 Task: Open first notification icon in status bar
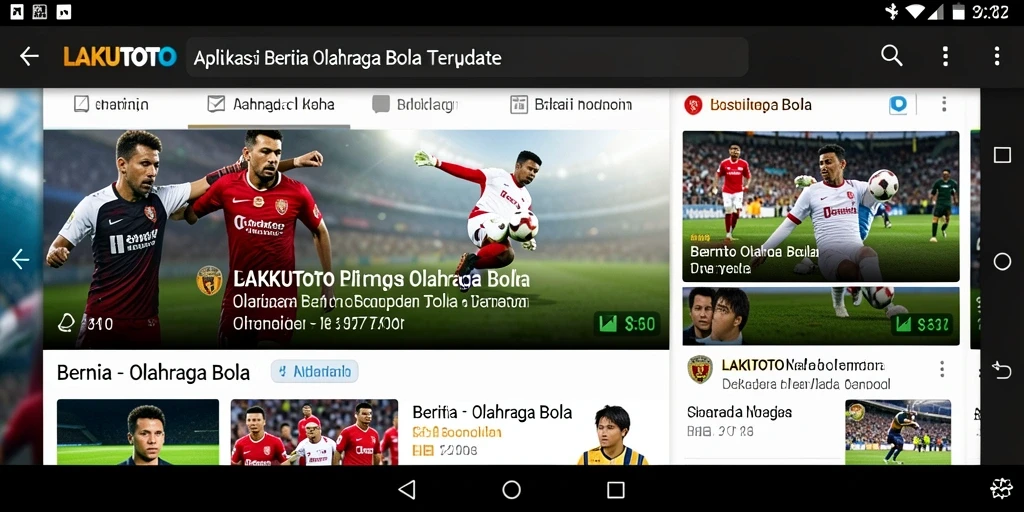[18, 12]
